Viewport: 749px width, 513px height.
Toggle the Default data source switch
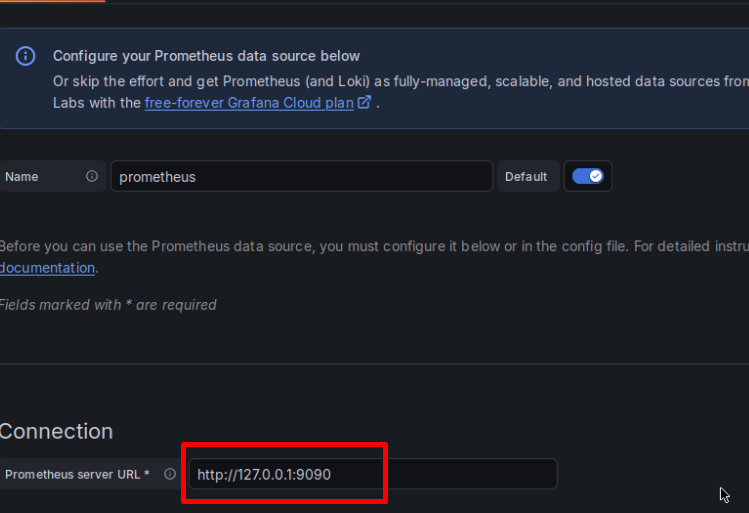[588, 176]
